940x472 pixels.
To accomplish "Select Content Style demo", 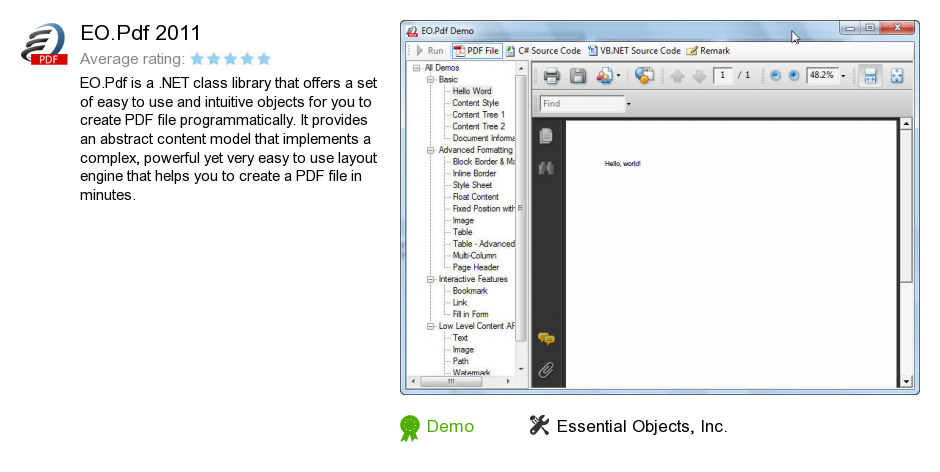I will tap(475, 103).
